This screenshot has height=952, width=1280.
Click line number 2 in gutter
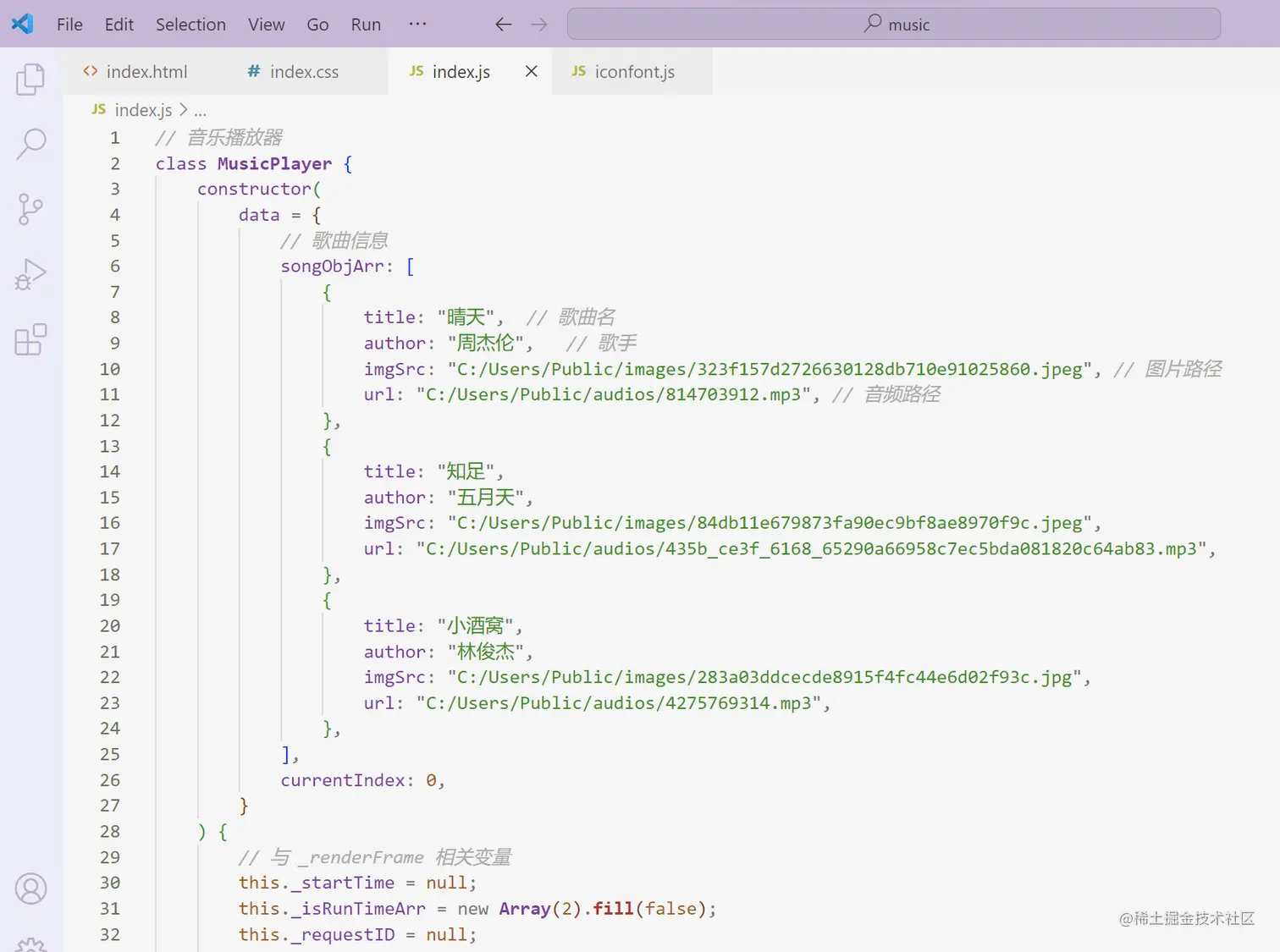coord(115,163)
